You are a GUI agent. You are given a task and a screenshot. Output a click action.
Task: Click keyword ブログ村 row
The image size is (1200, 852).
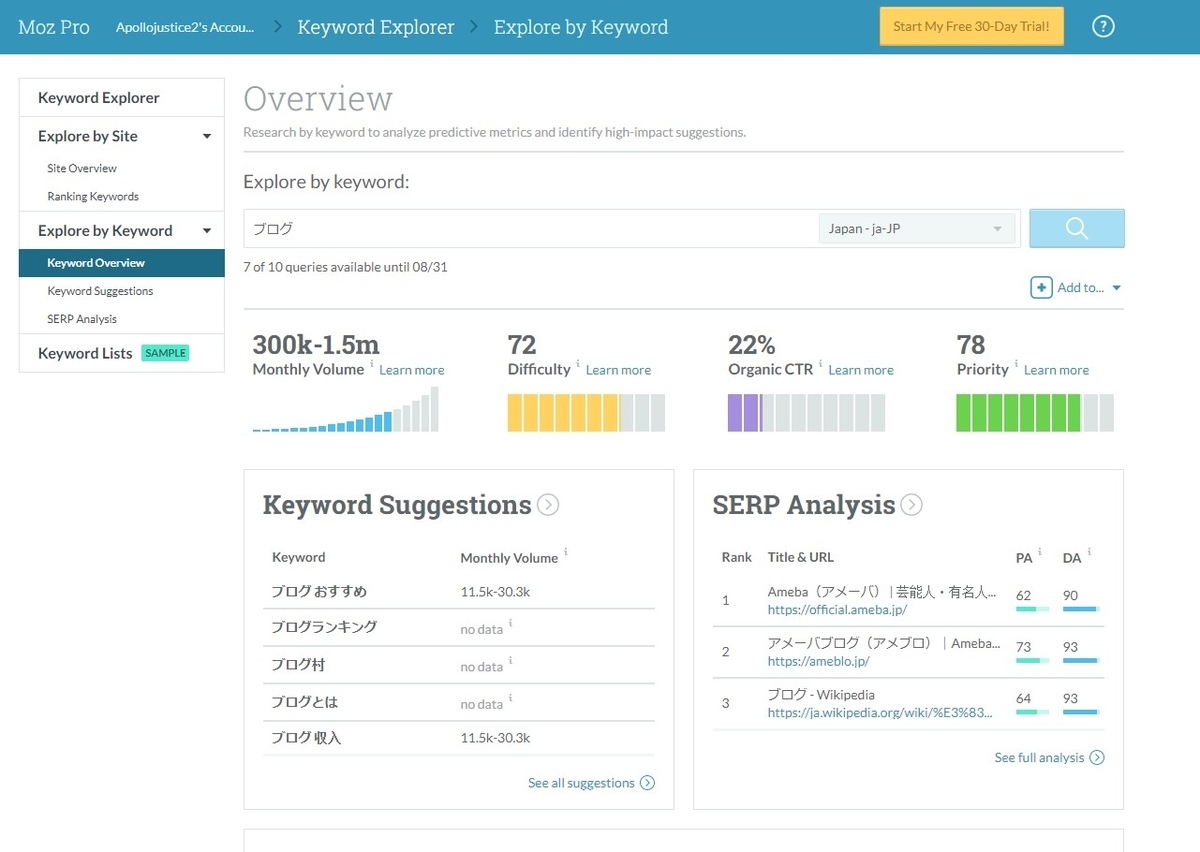click(459, 665)
